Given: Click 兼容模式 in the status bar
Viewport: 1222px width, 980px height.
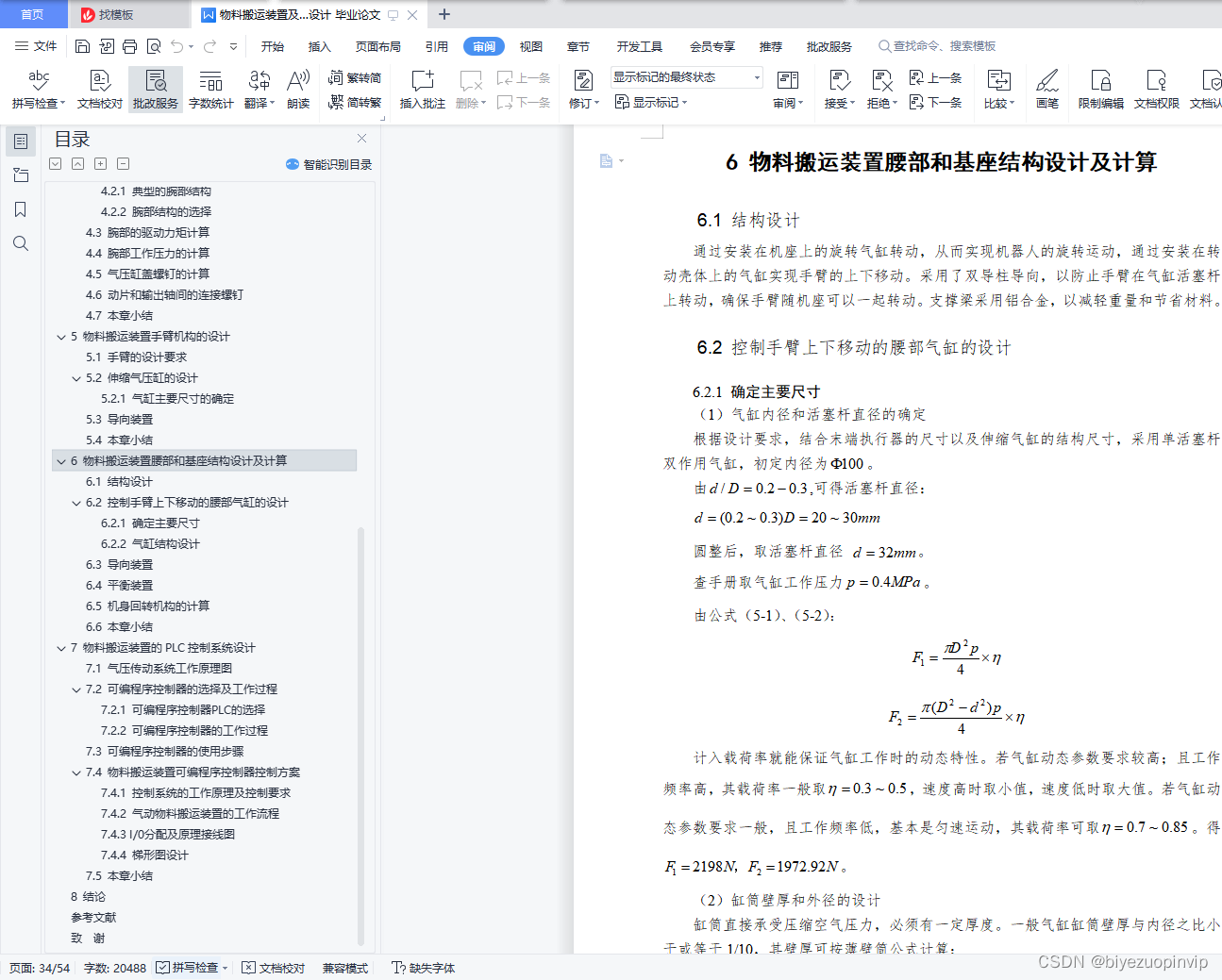Looking at the screenshot, I should (344, 968).
